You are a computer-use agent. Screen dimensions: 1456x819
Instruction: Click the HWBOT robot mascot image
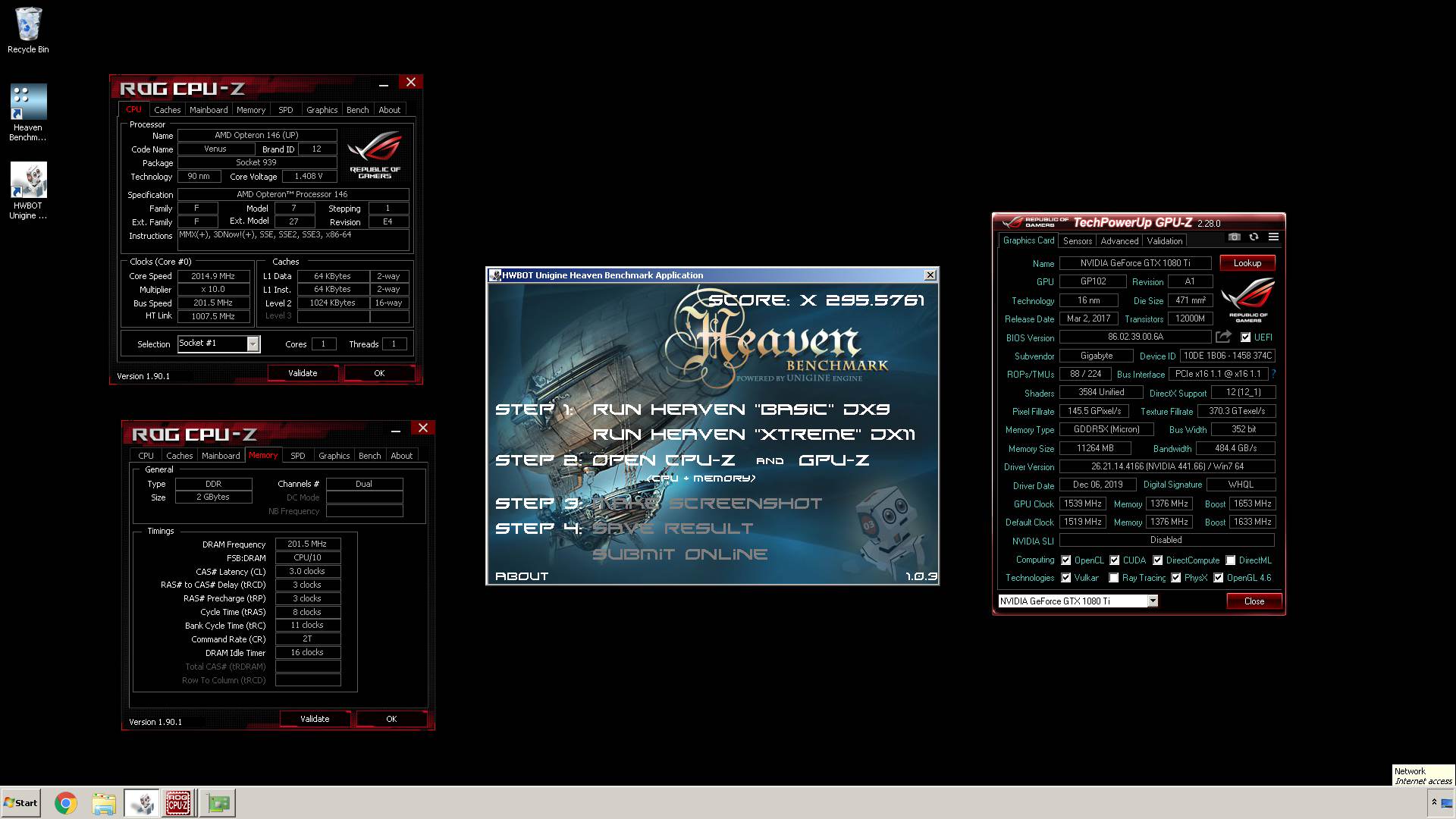pos(890,531)
